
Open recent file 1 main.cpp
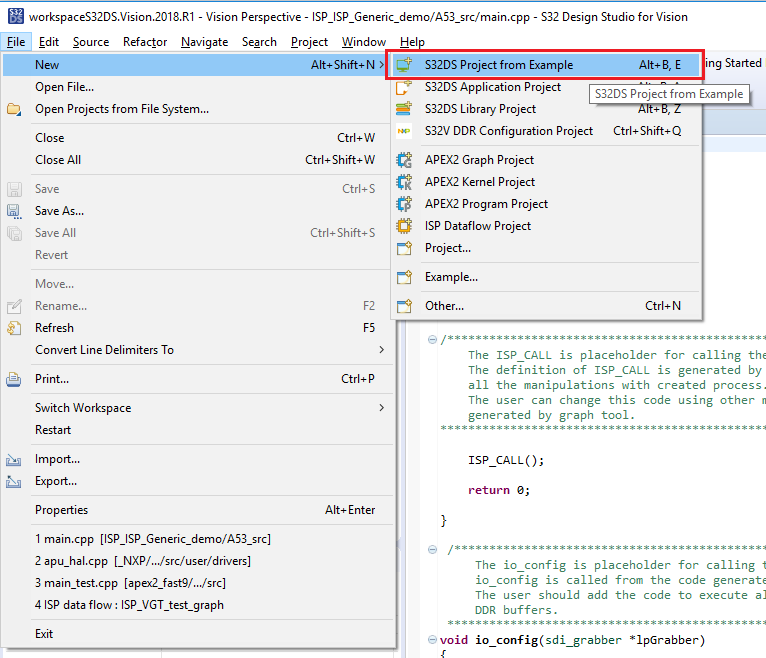(x=198, y=539)
